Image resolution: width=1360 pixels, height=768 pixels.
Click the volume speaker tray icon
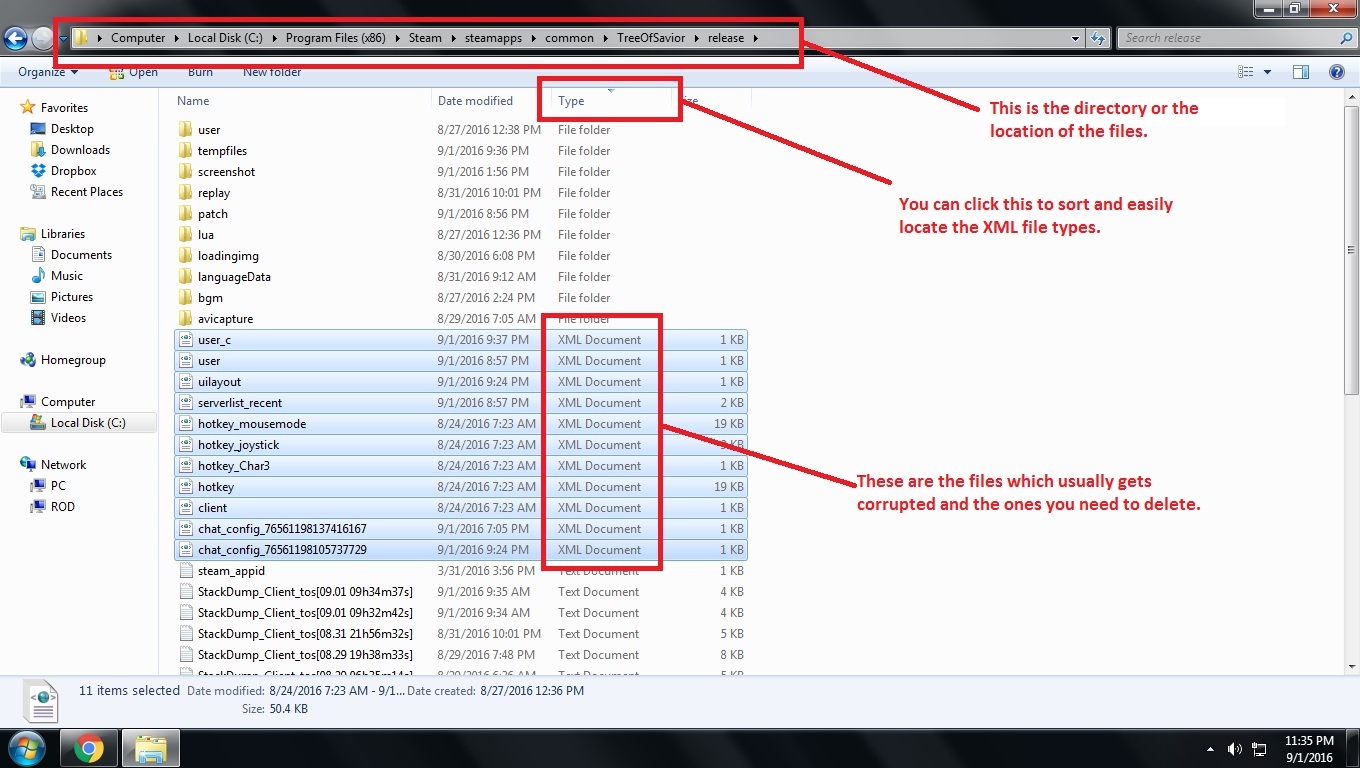pyautogui.click(x=1233, y=748)
